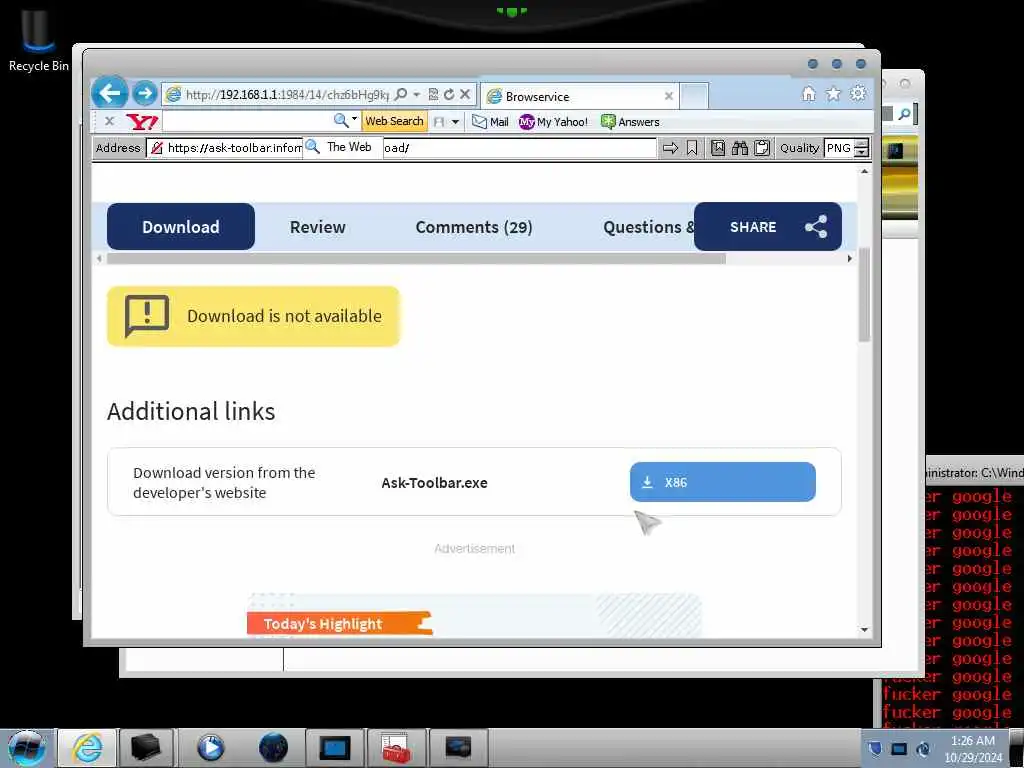Click the search icon in the background window
This screenshot has height=768, width=1024.
904,114
